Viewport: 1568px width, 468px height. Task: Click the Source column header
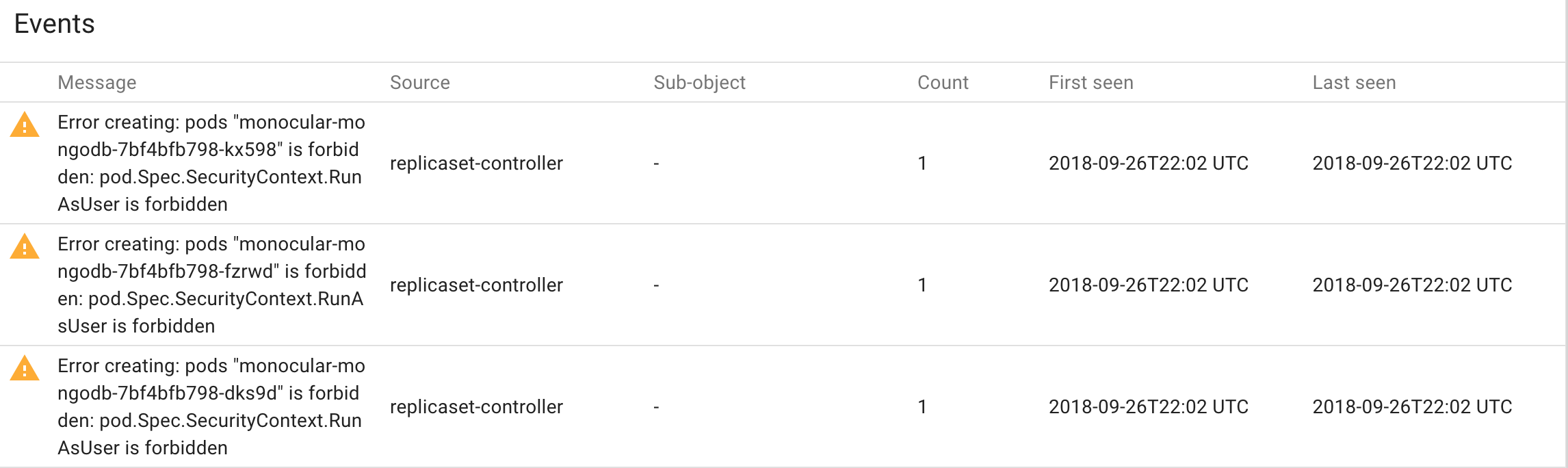(419, 82)
